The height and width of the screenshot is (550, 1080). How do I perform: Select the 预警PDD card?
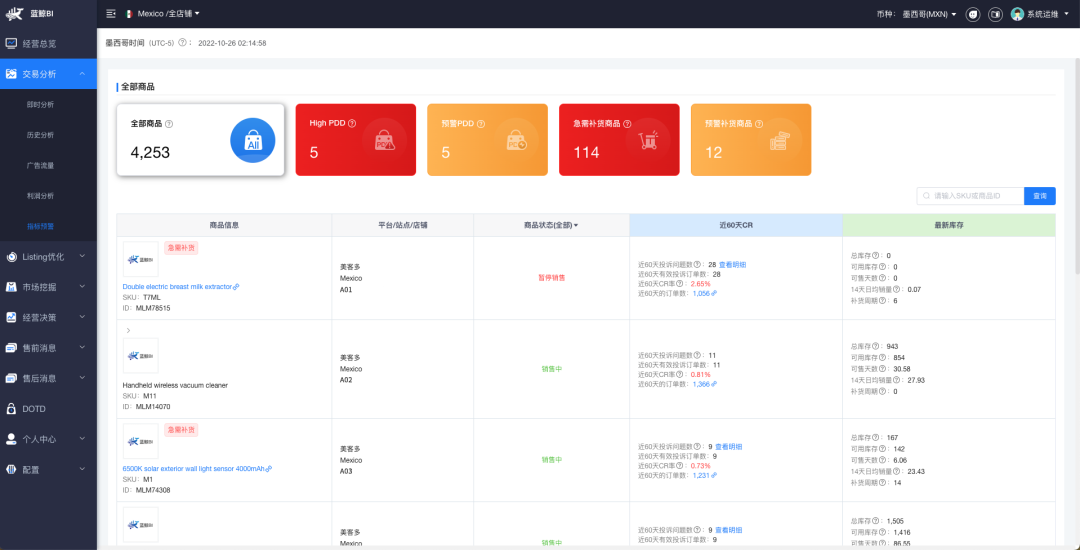[x=488, y=140]
